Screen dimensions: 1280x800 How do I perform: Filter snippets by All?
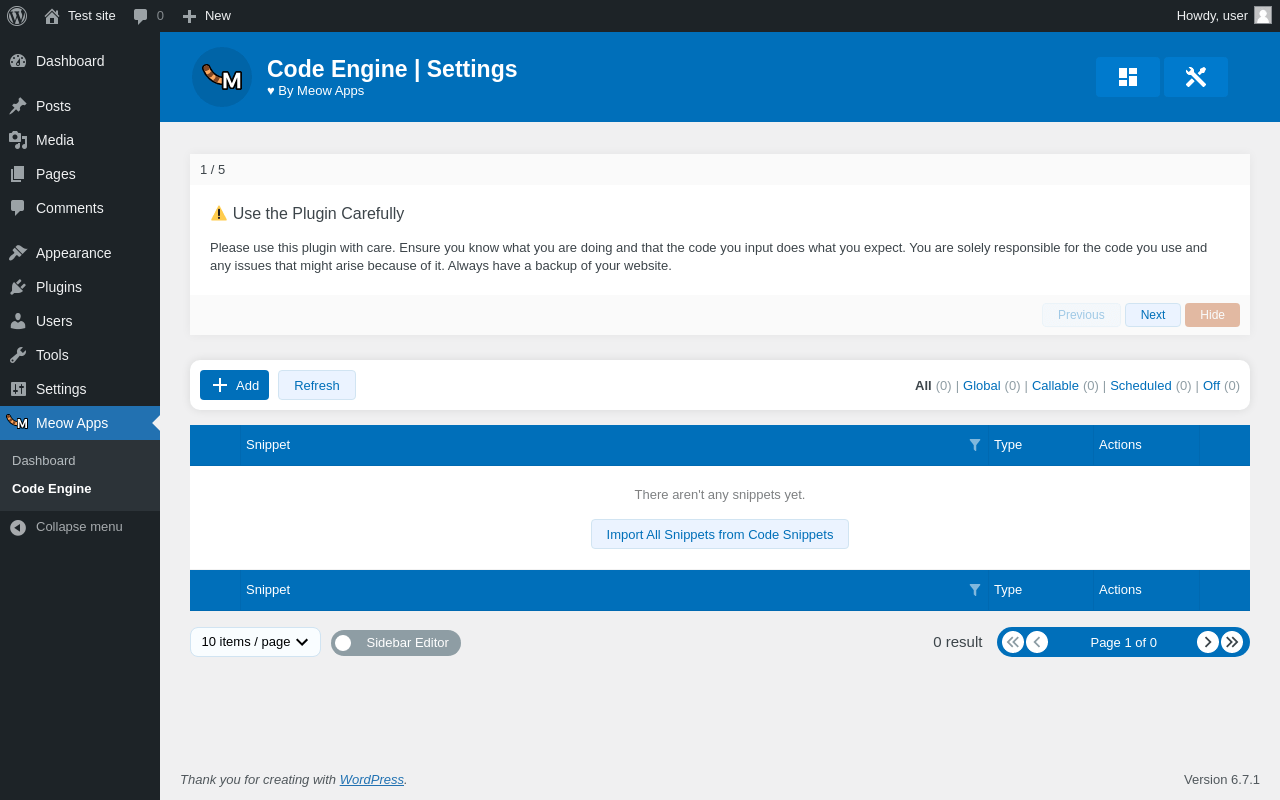(923, 386)
